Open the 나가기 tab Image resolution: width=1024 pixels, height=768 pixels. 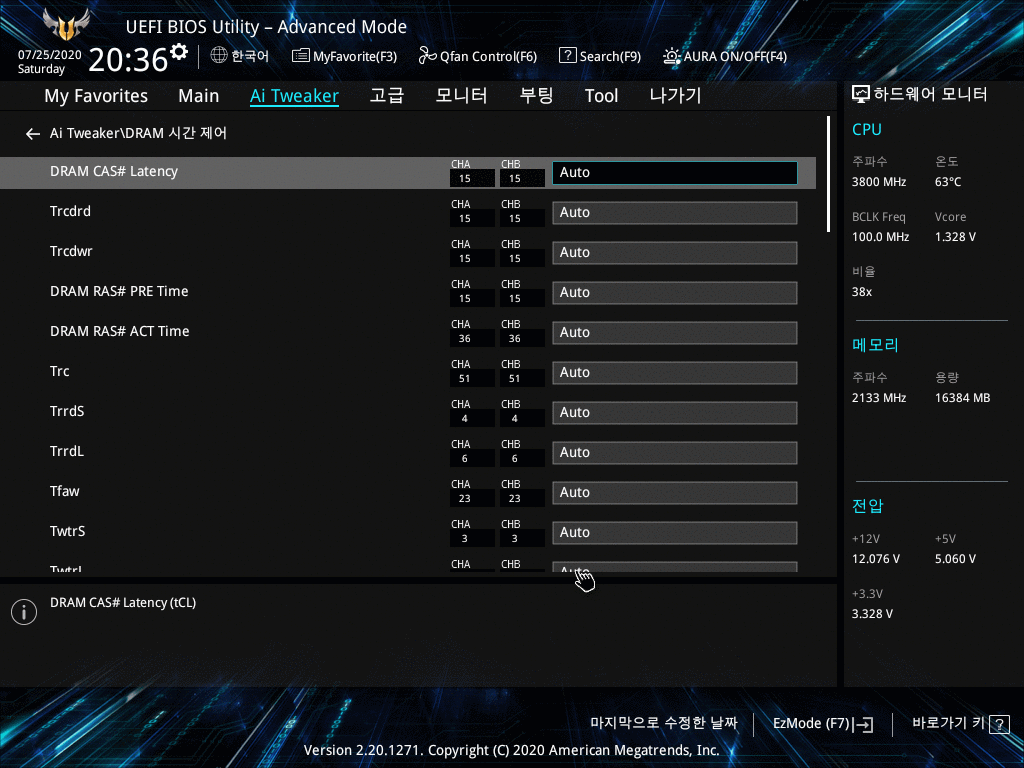[675, 95]
